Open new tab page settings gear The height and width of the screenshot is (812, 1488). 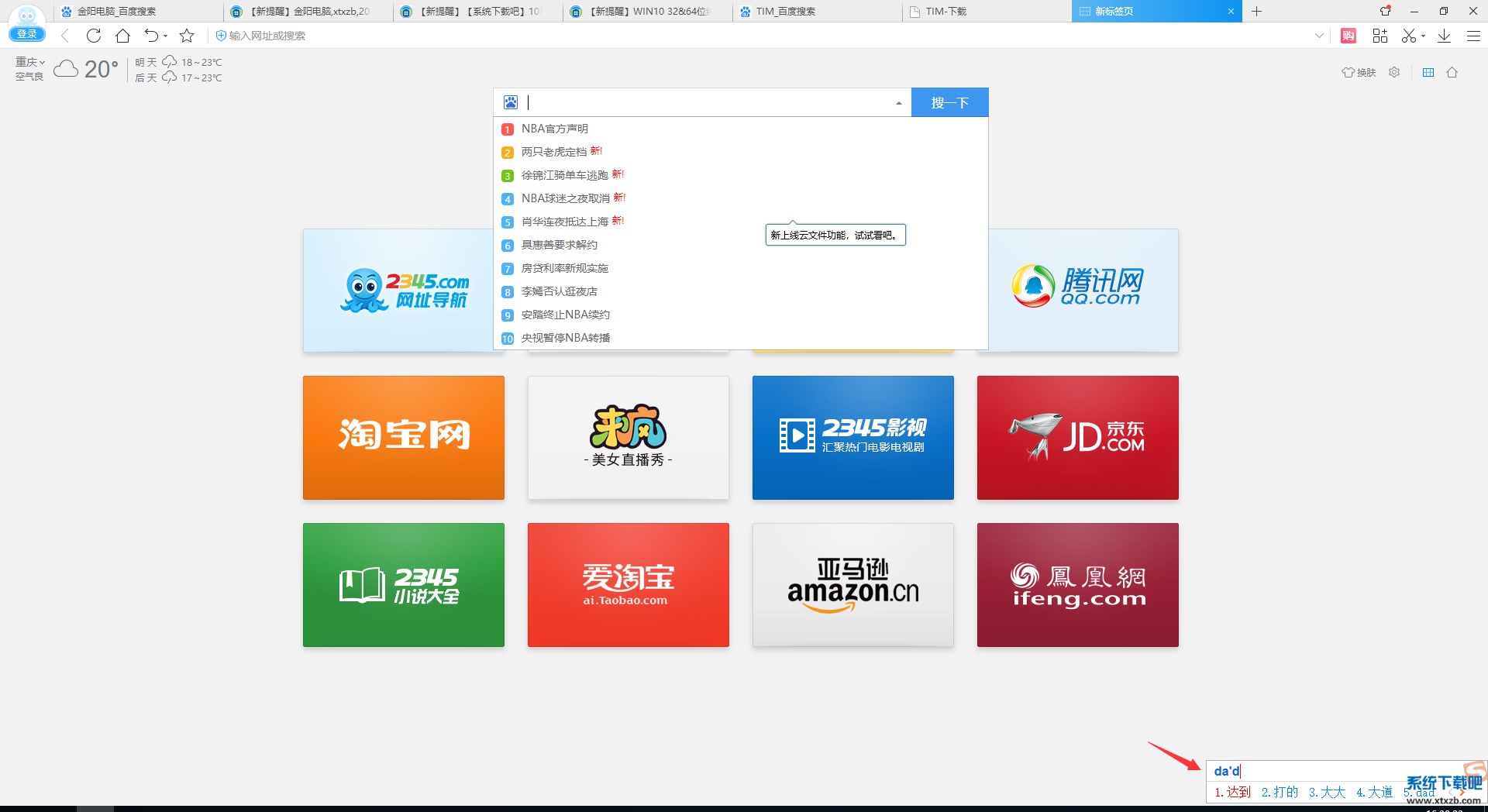(x=1394, y=72)
